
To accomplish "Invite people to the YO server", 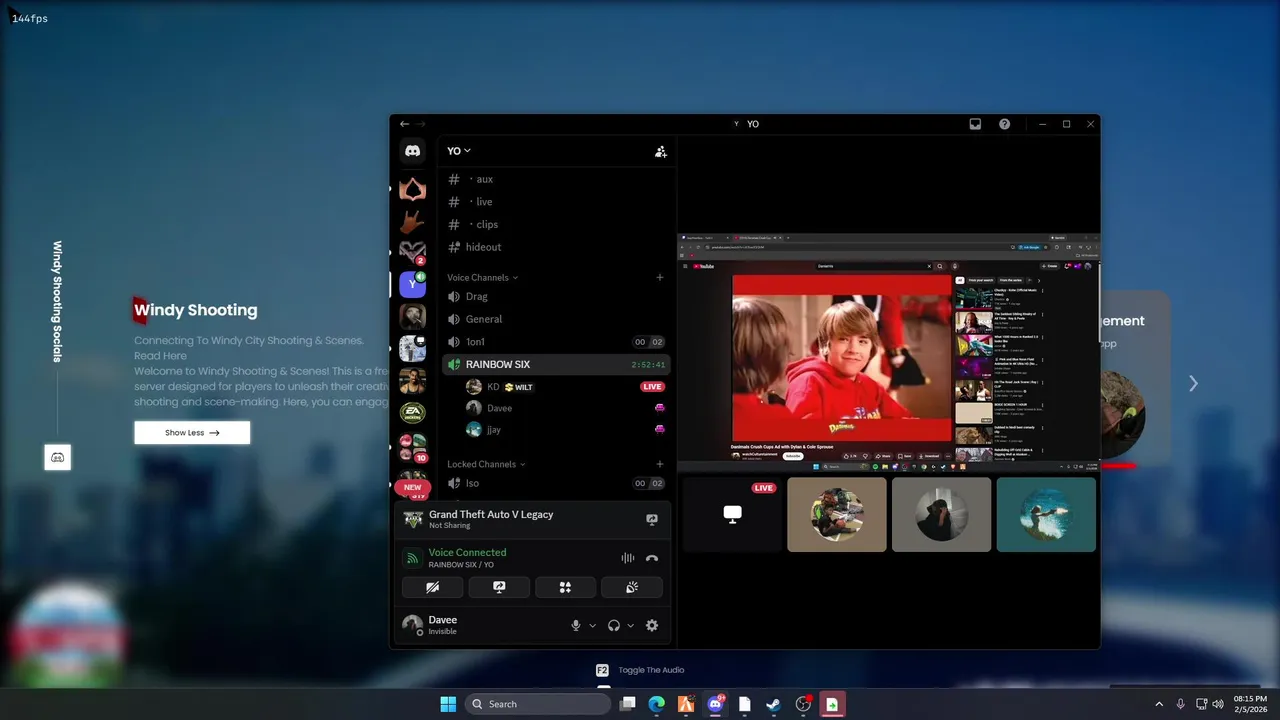I will pyautogui.click(x=660, y=151).
